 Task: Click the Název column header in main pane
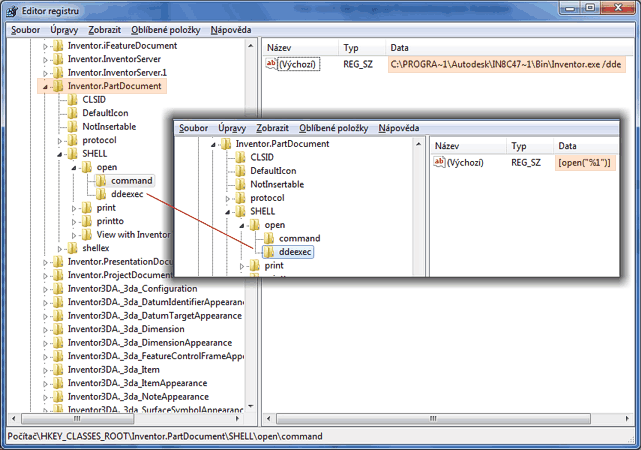[300, 48]
